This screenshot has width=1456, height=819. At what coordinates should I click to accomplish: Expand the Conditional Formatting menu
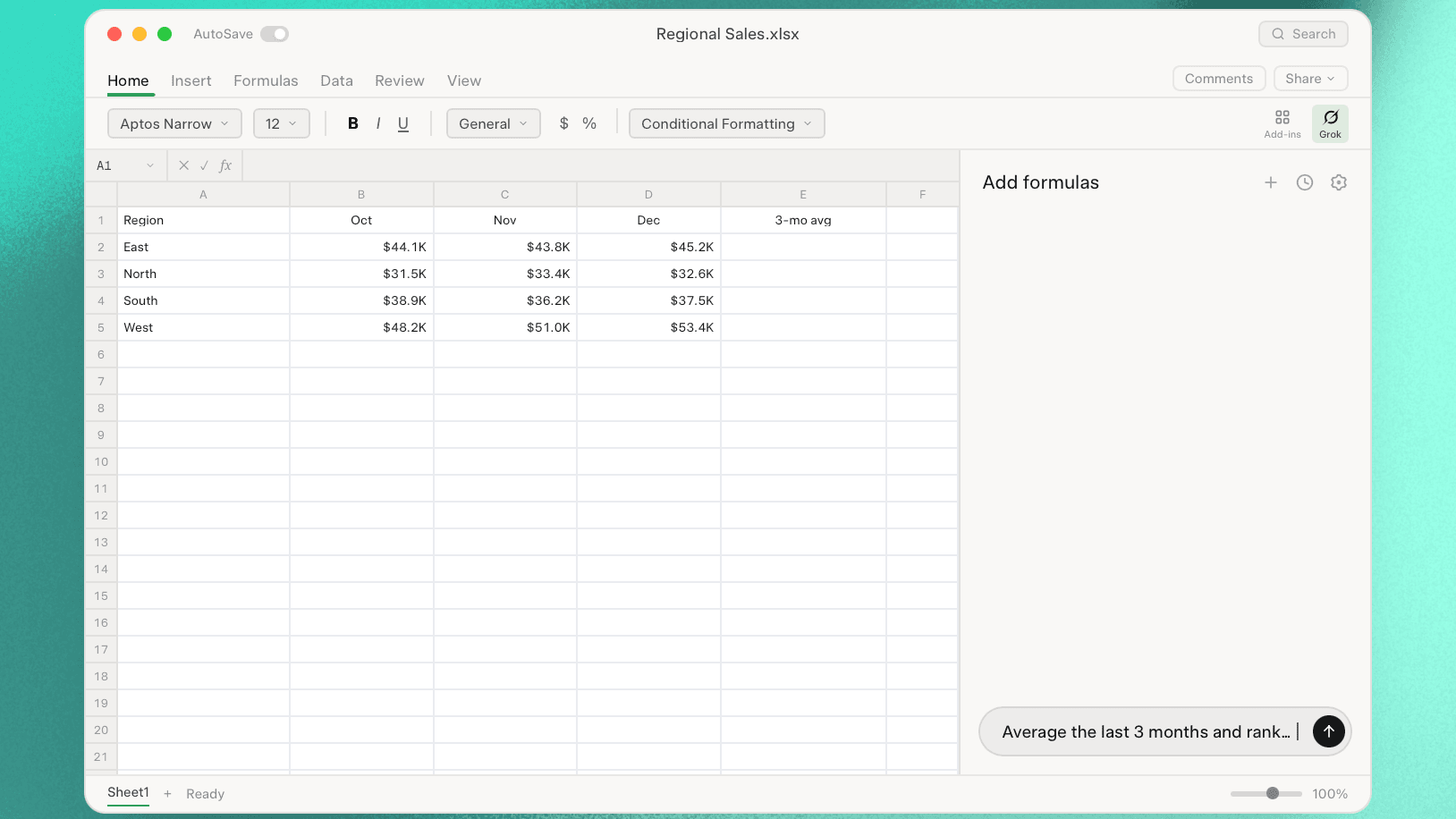point(727,123)
